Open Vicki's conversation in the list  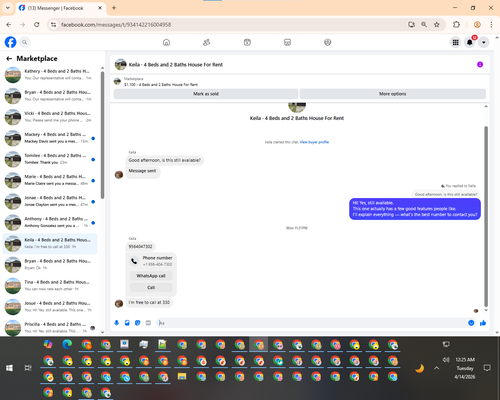50,117
